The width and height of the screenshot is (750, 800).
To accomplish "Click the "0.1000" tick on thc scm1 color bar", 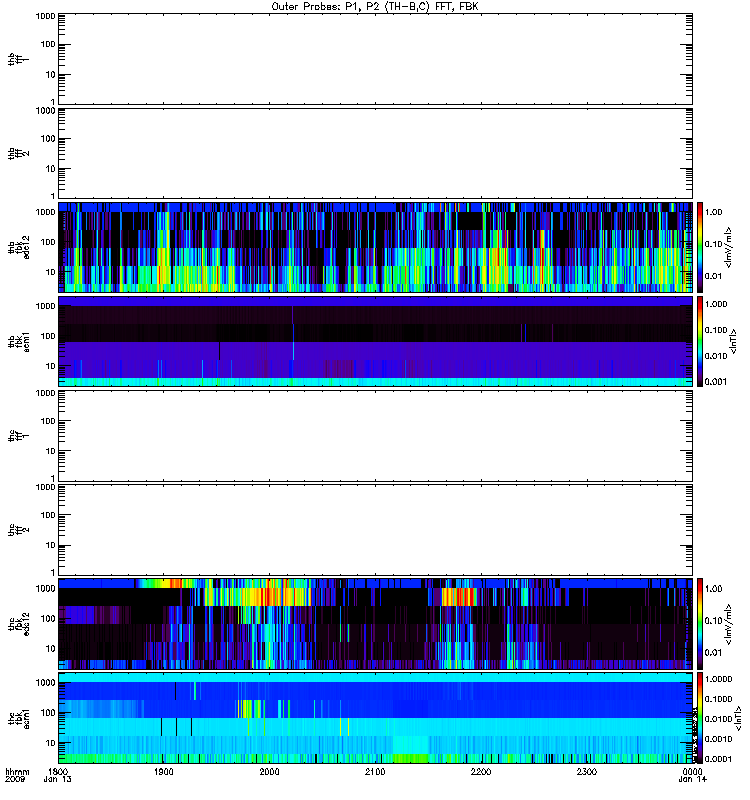I will [x=718, y=699].
